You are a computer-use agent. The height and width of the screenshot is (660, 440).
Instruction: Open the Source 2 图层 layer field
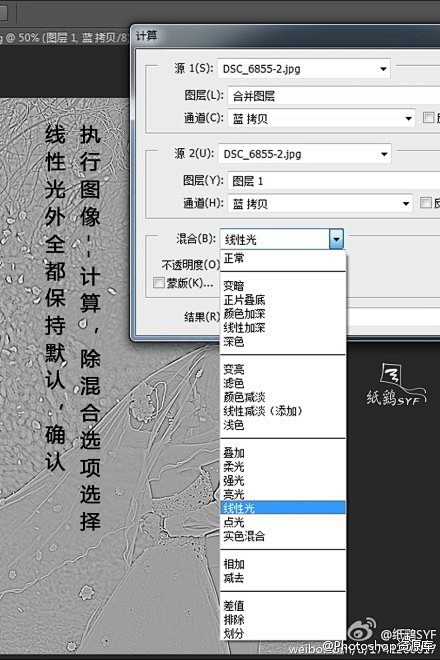(333, 181)
